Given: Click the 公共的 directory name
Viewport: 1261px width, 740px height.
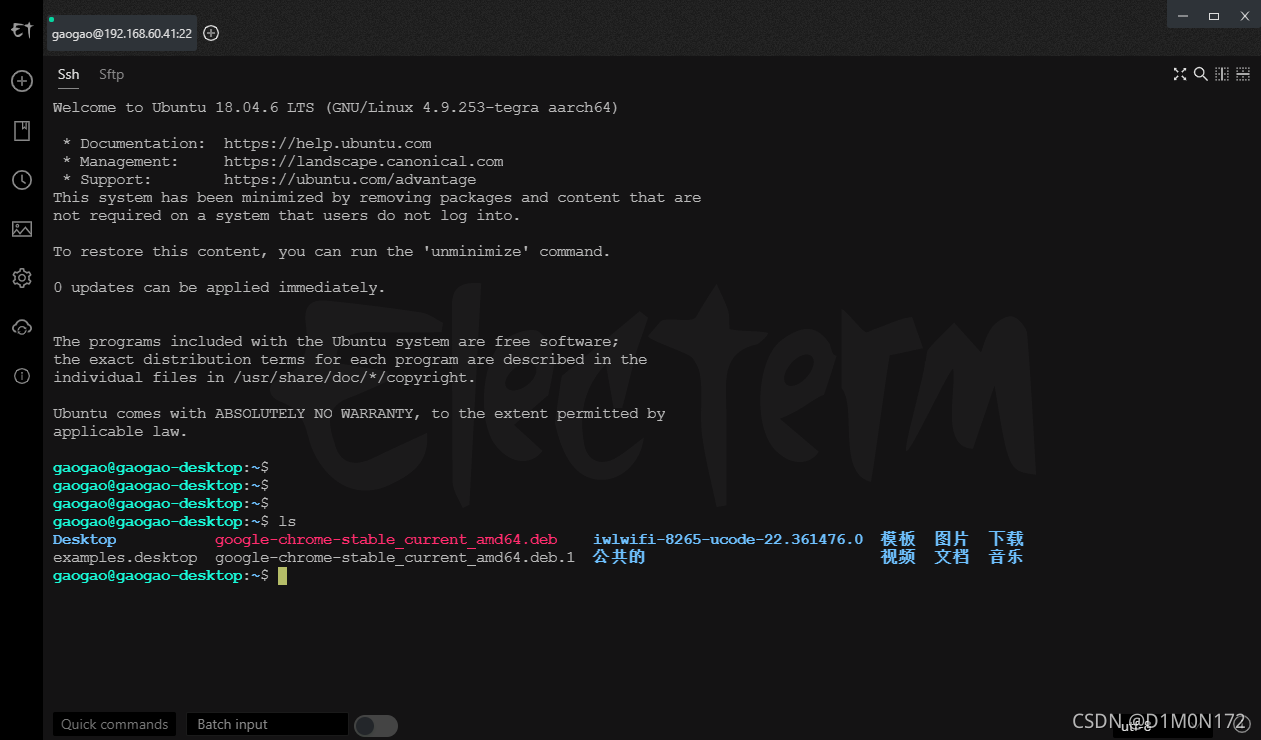Looking at the screenshot, I should pos(619,557).
